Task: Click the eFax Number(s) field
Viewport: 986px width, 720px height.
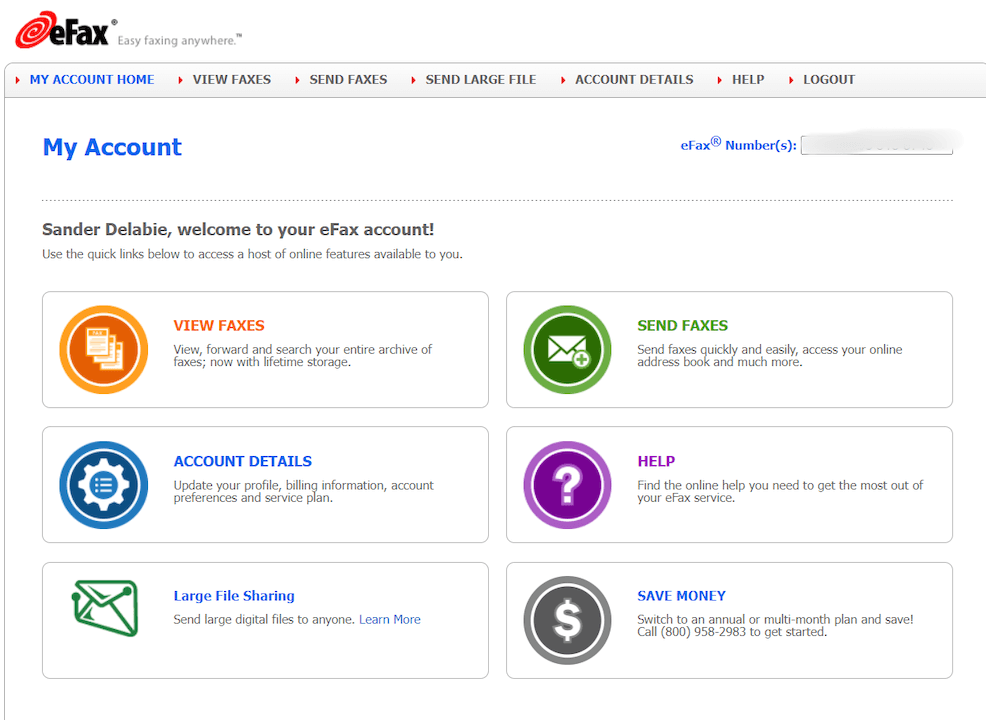Action: [x=878, y=145]
